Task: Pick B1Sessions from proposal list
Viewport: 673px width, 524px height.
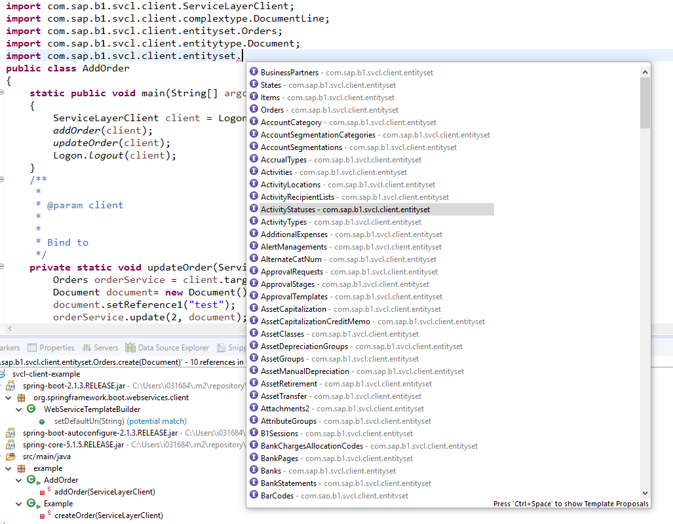Action: click(x=331, y=433)
